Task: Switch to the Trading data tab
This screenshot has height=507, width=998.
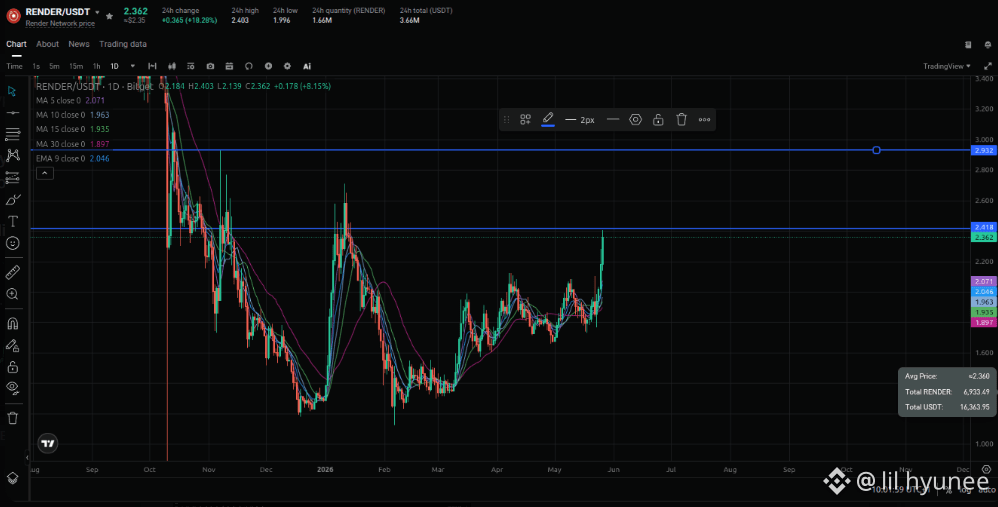Action: coord(123,44)
